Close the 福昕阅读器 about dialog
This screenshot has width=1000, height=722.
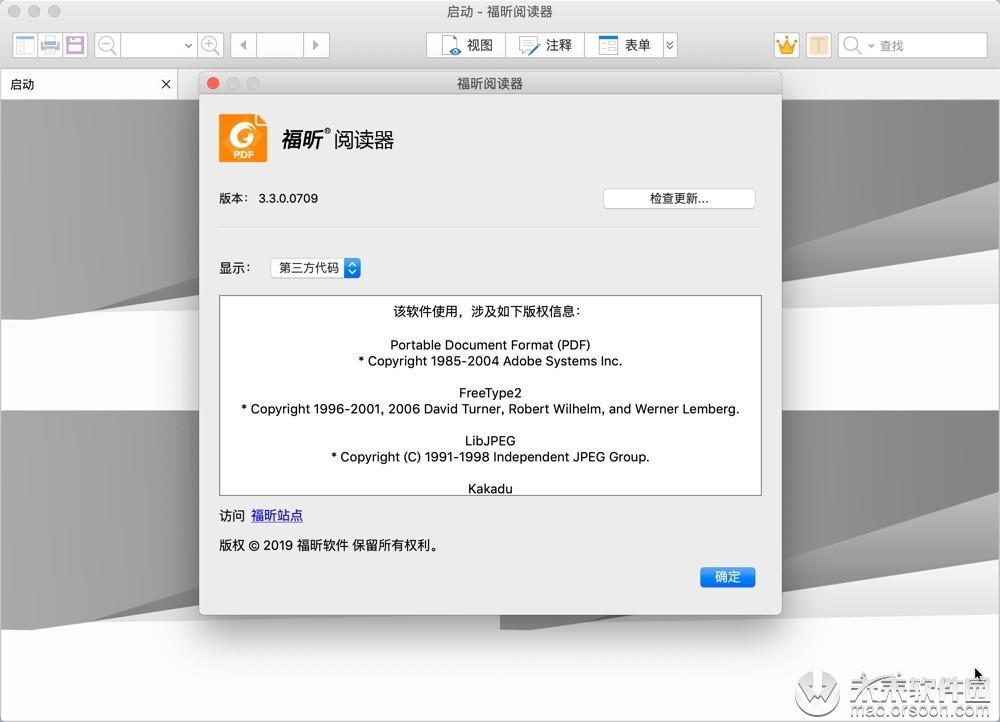[x=214, y=84]
